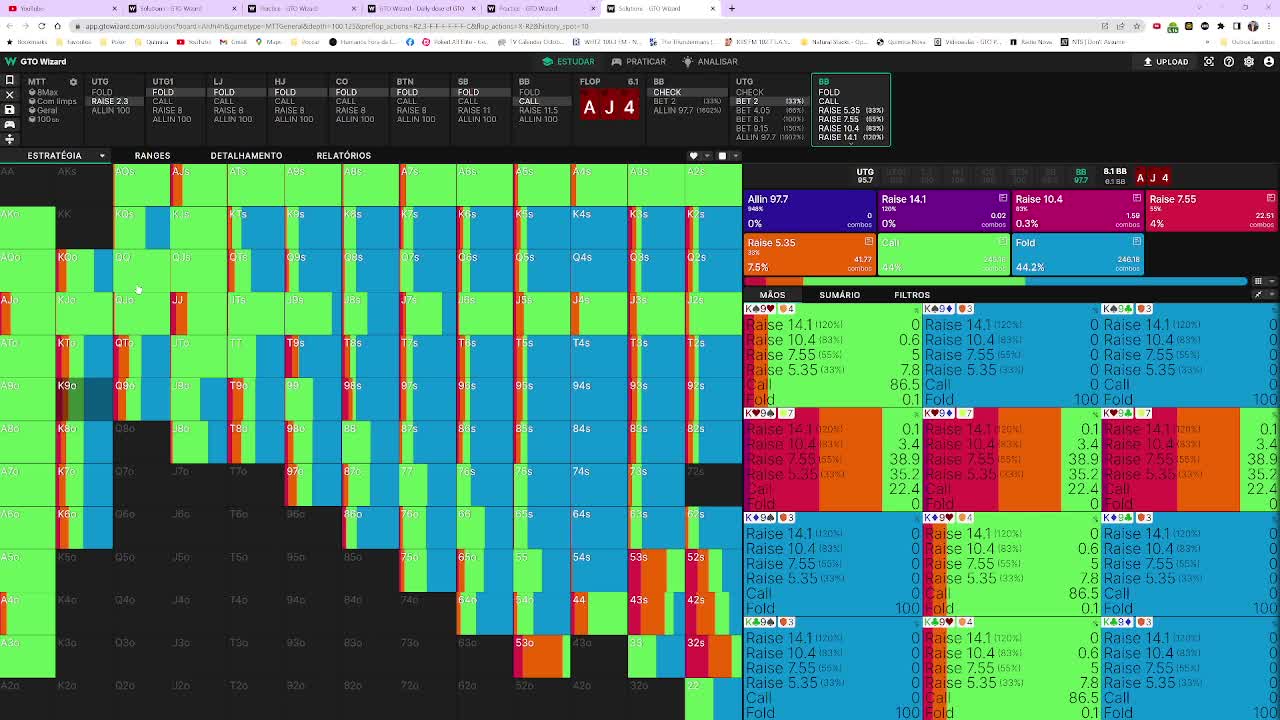Click note icon on Raise 10.4 card
Screen dimensions: 1280x720
tap(1137, 199)
